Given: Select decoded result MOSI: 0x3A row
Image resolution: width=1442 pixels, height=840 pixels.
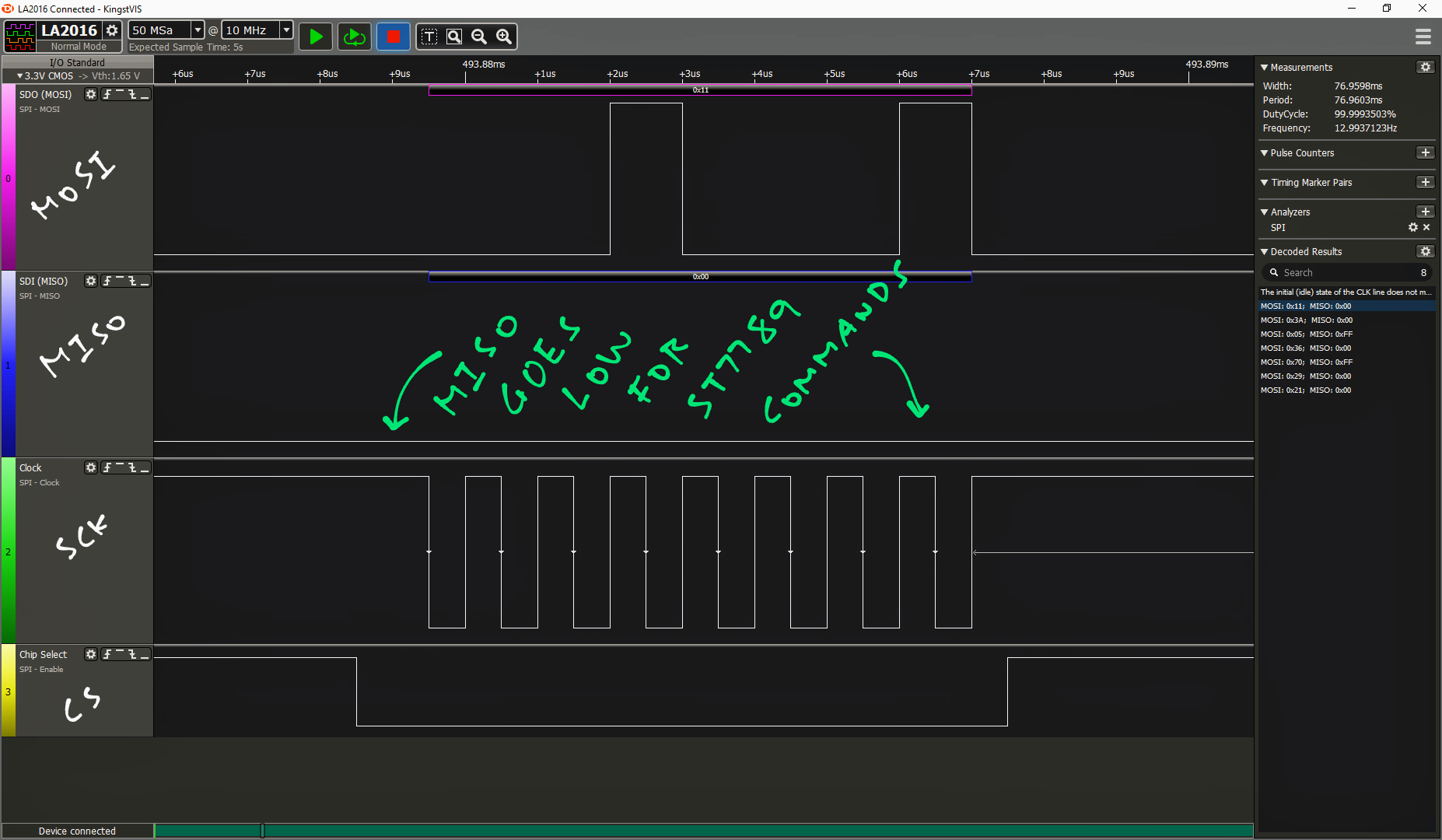Looking at the screenshot, I should coord(1347,320).
